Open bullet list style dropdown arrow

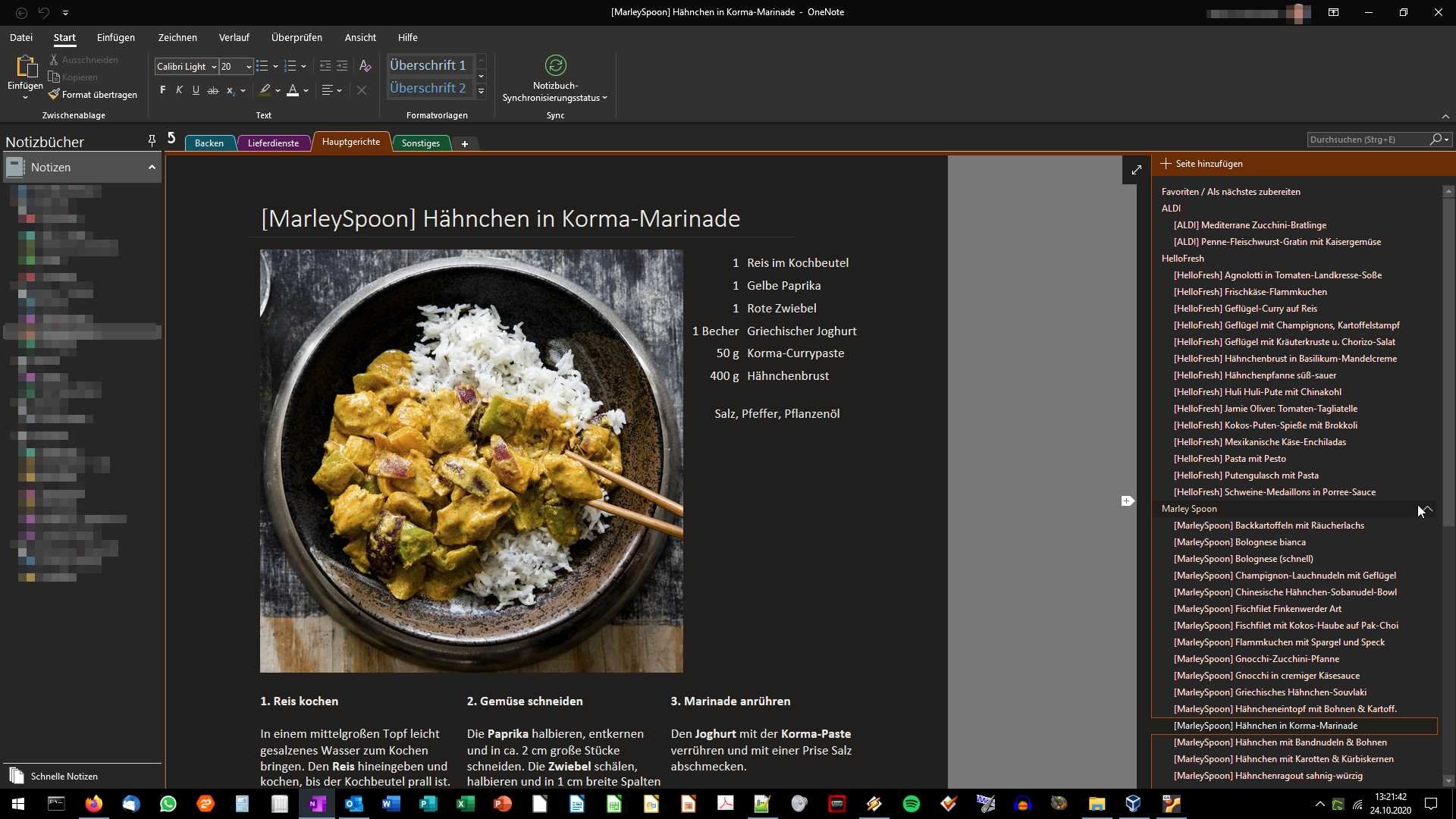[x=275, y=67]
